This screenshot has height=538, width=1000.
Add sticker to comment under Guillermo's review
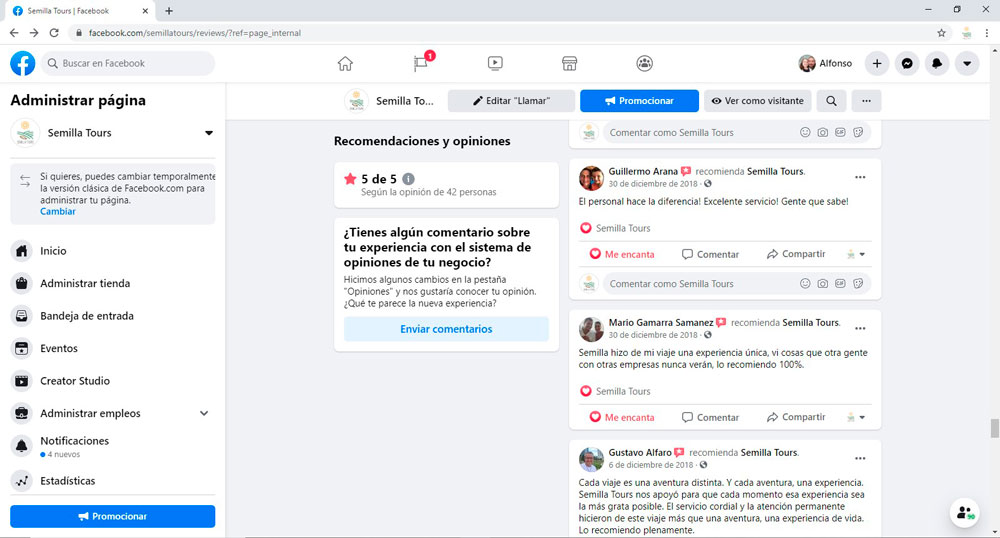click(x=858, y=284)
